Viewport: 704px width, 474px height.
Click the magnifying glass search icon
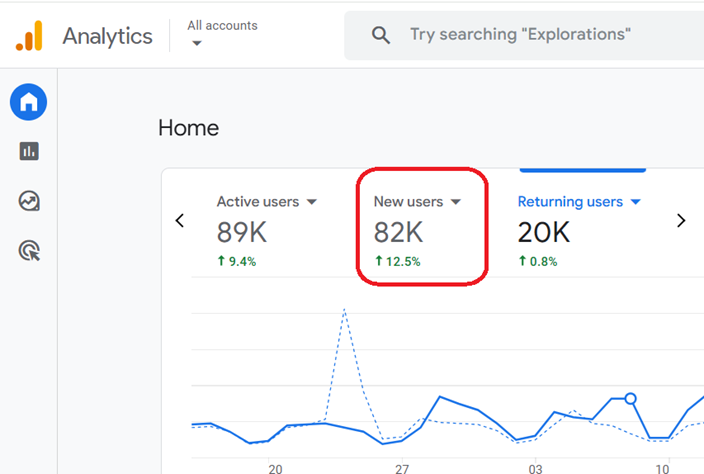pos(381,35)
